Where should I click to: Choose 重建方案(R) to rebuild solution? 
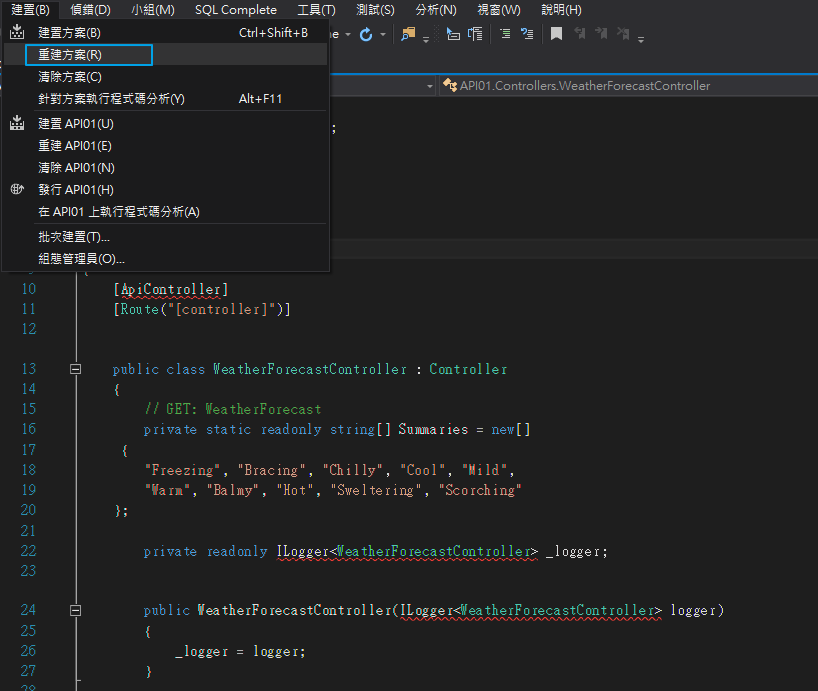click(x=165, y=55)
